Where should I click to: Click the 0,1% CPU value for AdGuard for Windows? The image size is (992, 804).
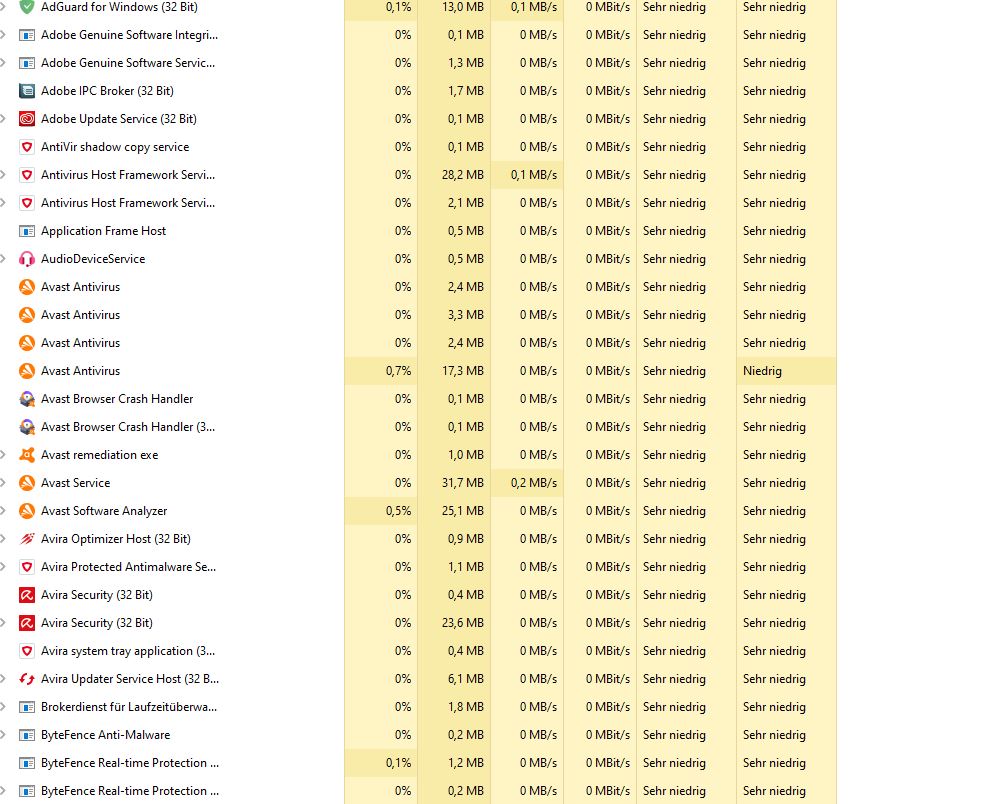point(398,7)
